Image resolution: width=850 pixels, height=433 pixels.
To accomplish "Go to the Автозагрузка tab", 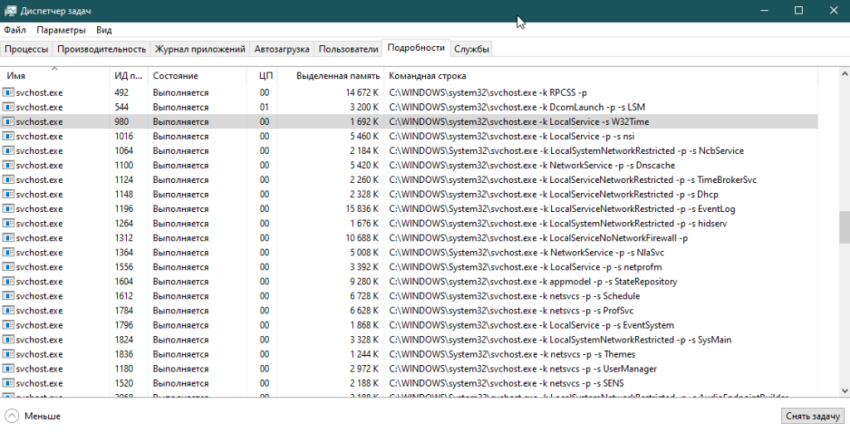I will click(282, 49).
